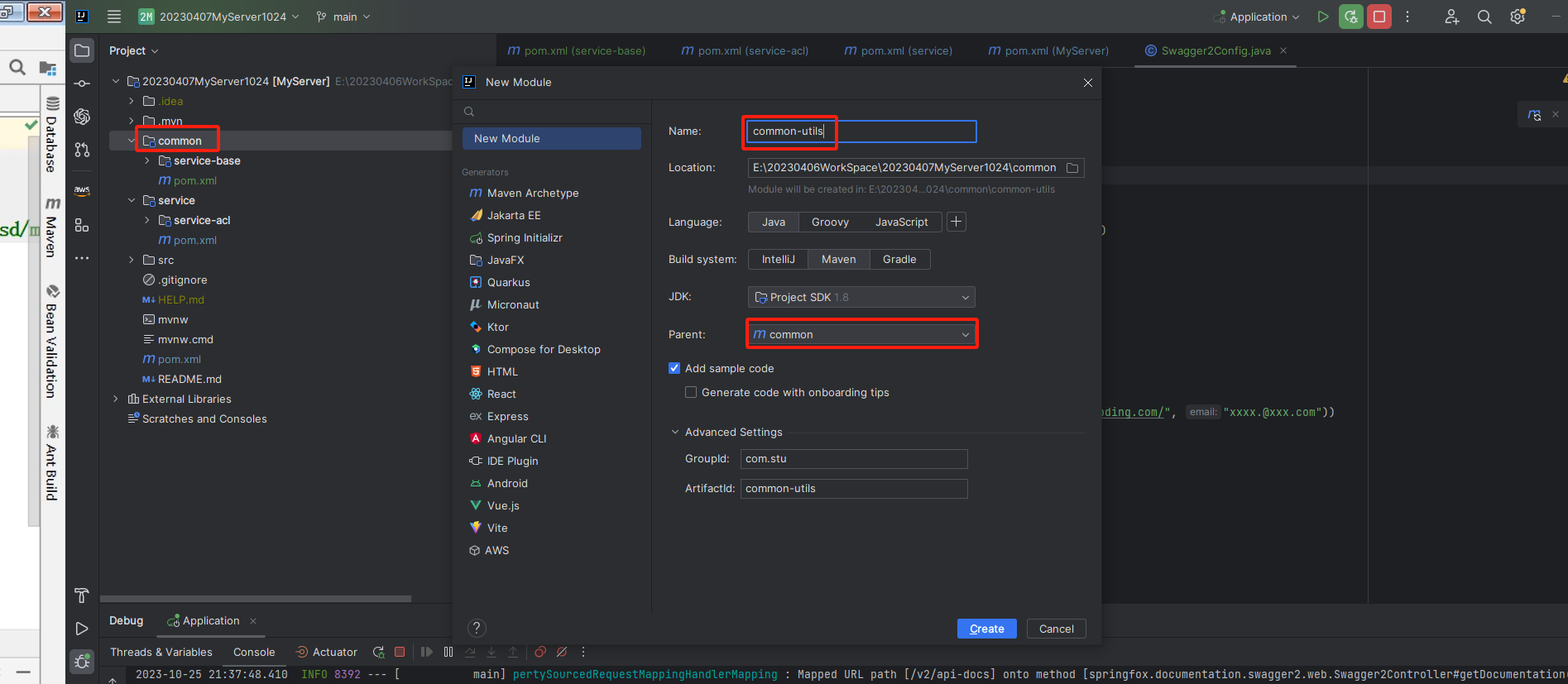This screenshot has width=1568, height=684.
Task: Click the Run Application play icon
Action: [x=1323, y=17]
